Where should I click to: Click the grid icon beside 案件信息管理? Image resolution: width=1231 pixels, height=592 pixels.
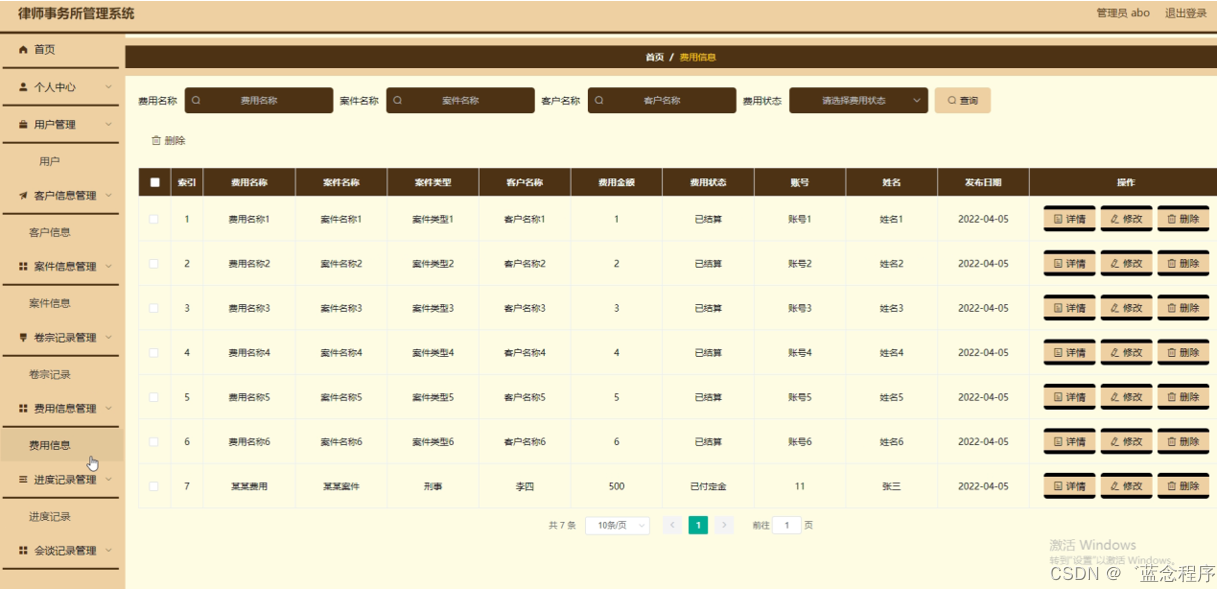(23, 267)
